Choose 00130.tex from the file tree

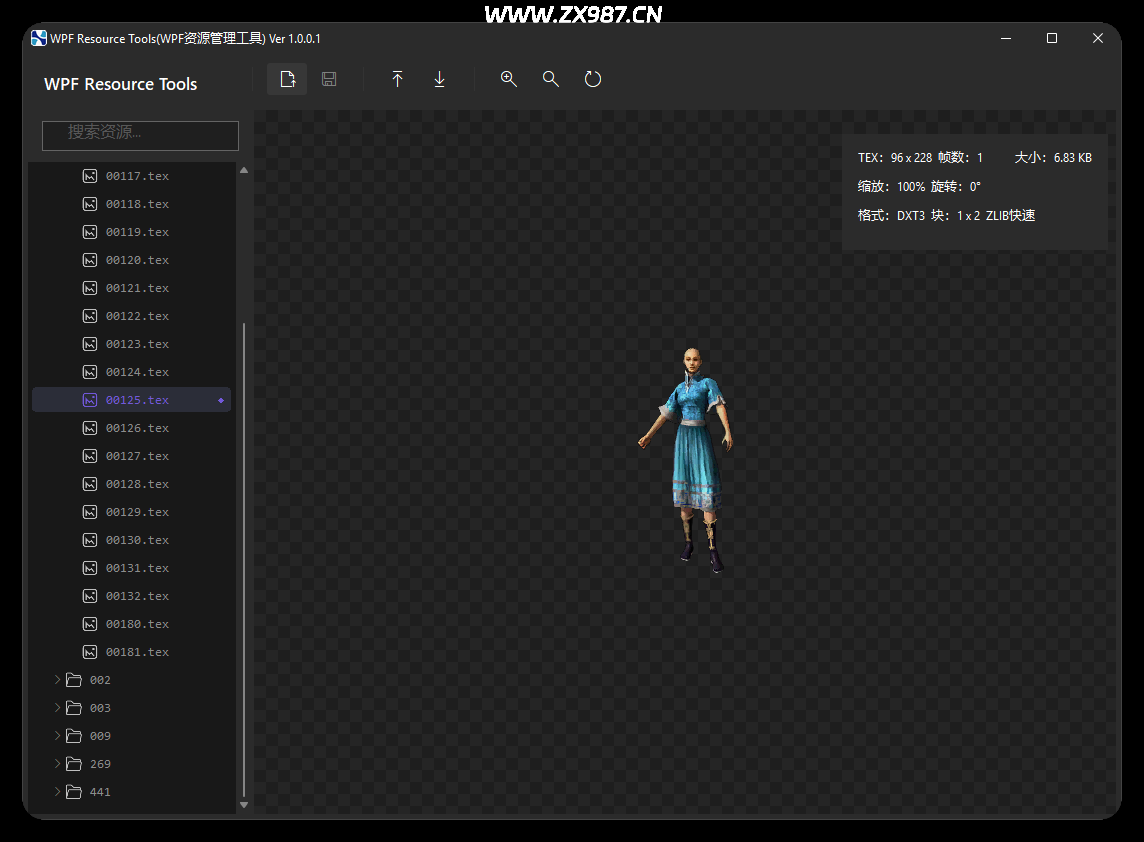(137, 540)
